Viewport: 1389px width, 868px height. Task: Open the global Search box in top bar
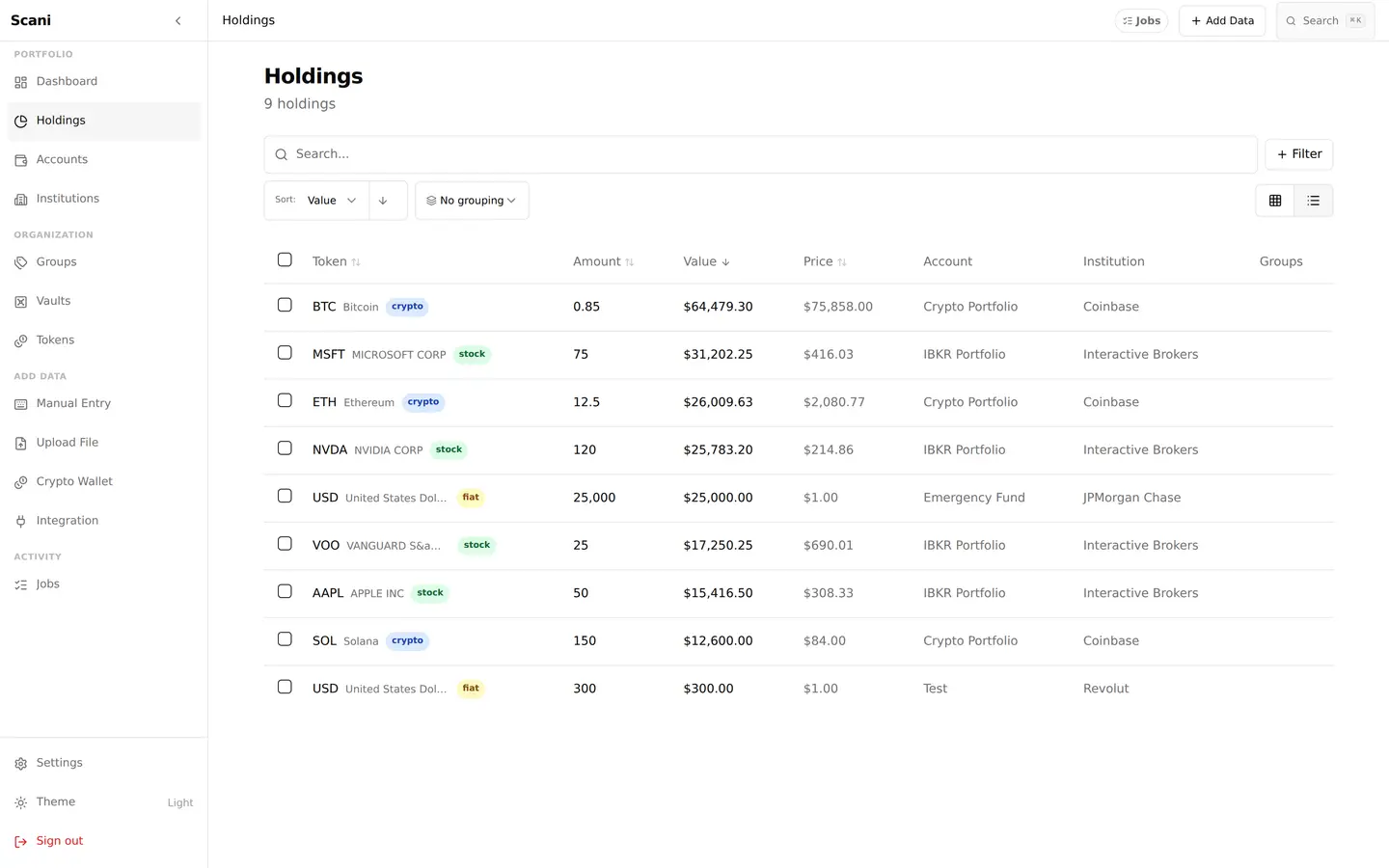(x=1325, y=20)
